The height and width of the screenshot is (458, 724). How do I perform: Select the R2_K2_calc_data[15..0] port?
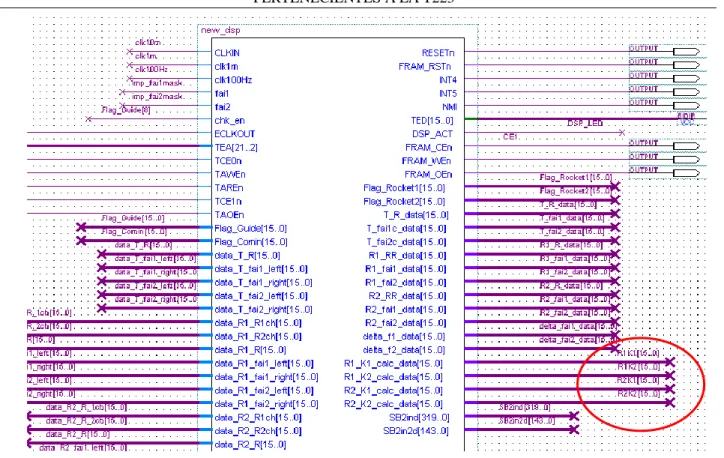click(x=393, y=404)
